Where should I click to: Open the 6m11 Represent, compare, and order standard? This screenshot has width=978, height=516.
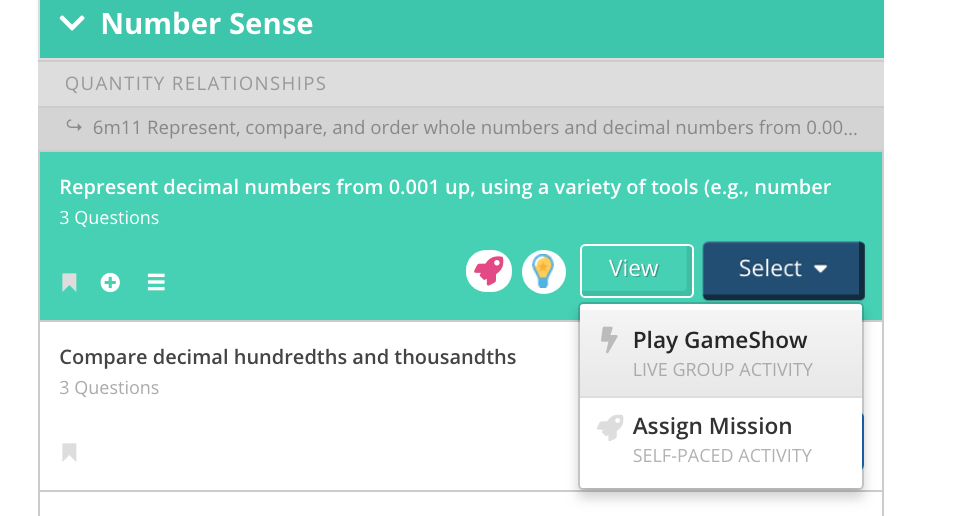474,128
